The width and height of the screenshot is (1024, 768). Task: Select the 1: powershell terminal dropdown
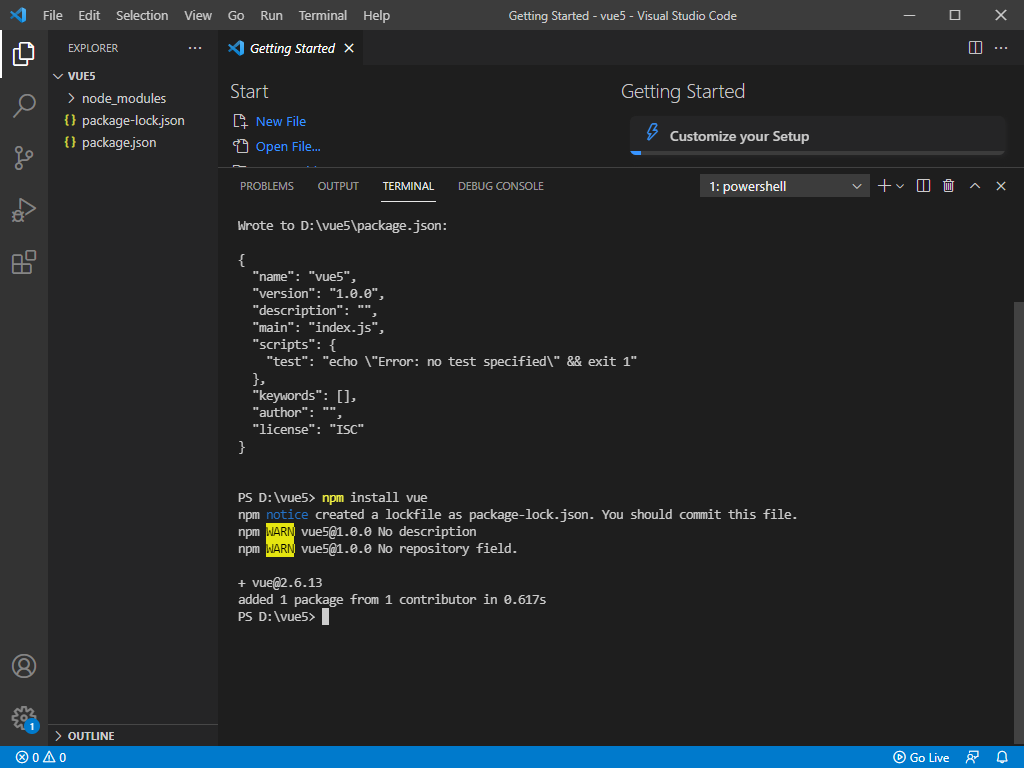(x=784, y=186)
